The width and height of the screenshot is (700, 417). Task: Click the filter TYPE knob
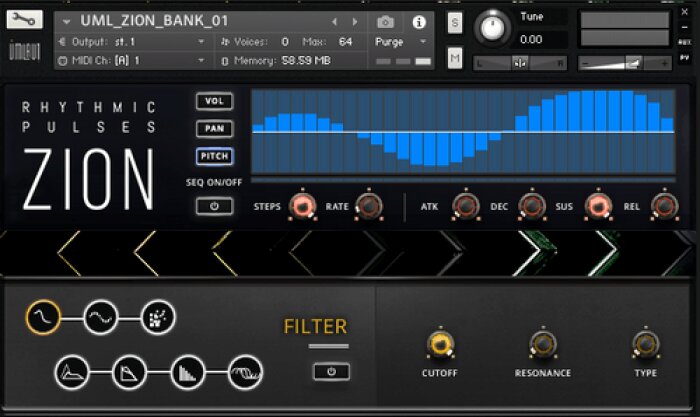click(646, 345)
